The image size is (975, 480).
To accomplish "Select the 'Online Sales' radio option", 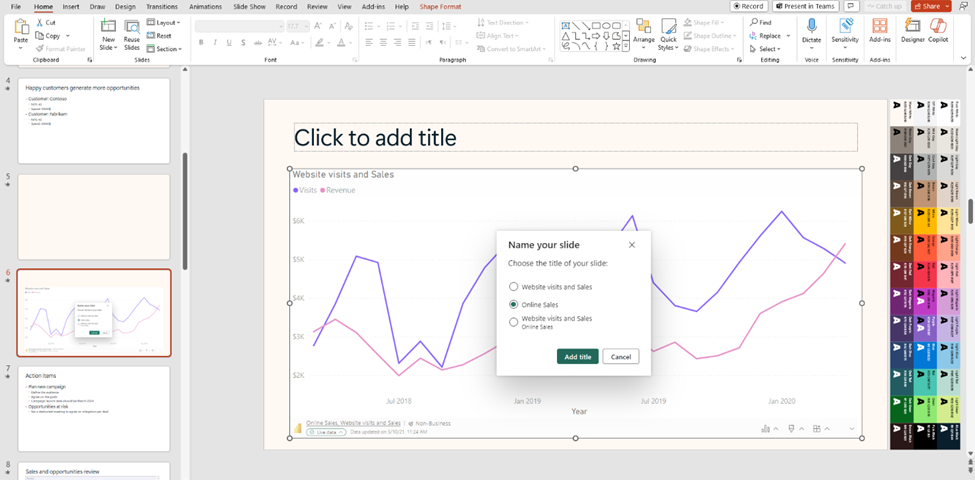I will click(x=513, y=304).
